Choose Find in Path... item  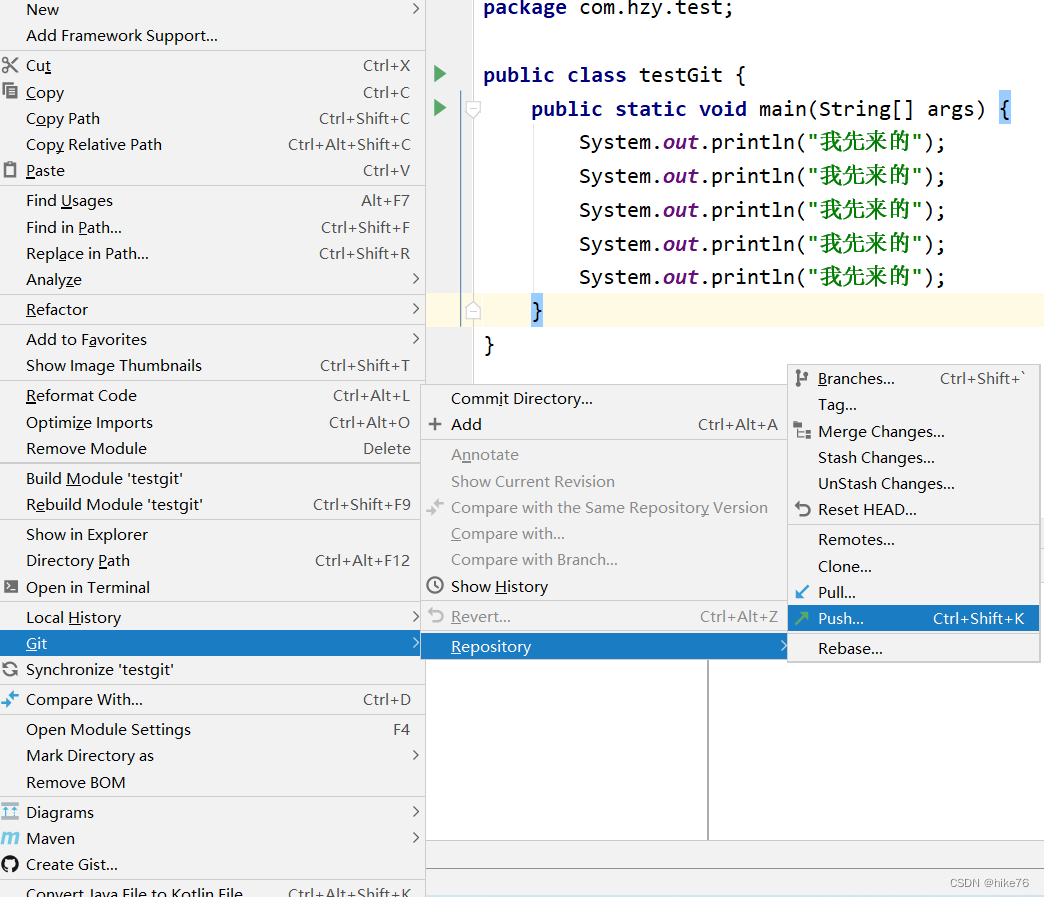coord(212,227)
